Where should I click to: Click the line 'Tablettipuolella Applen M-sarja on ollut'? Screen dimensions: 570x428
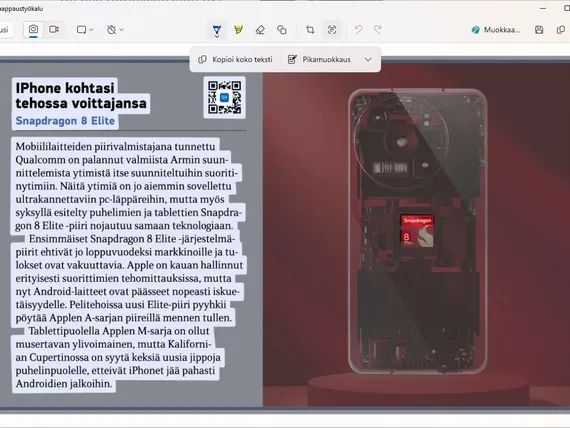pyautogui.click(x=119, y=331)
